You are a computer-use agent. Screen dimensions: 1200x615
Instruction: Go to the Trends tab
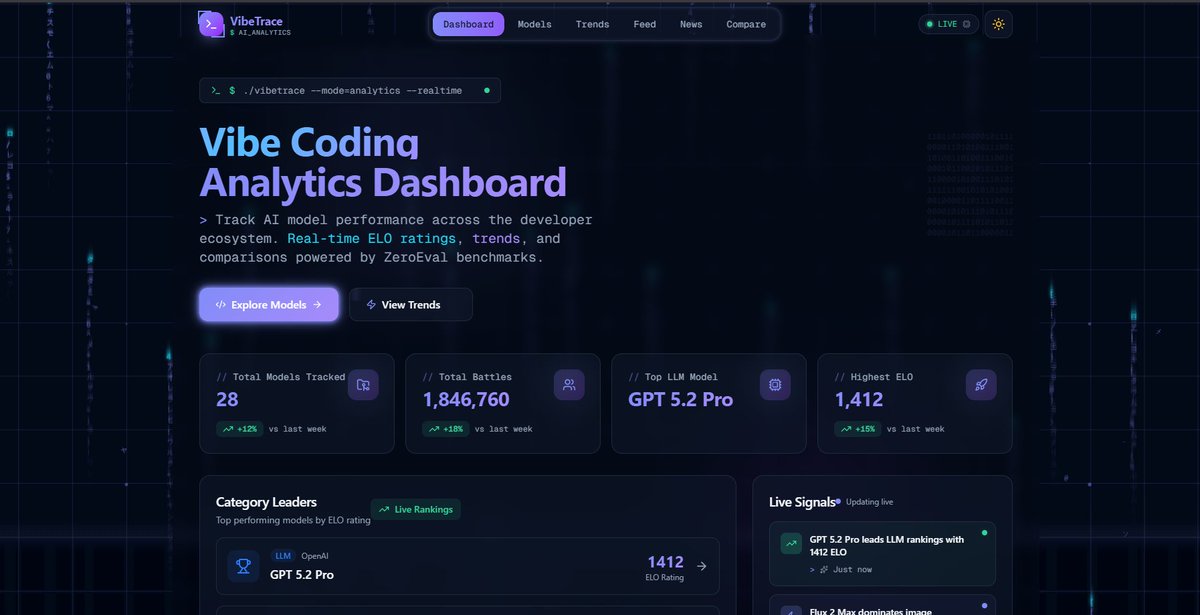[592, 24]
